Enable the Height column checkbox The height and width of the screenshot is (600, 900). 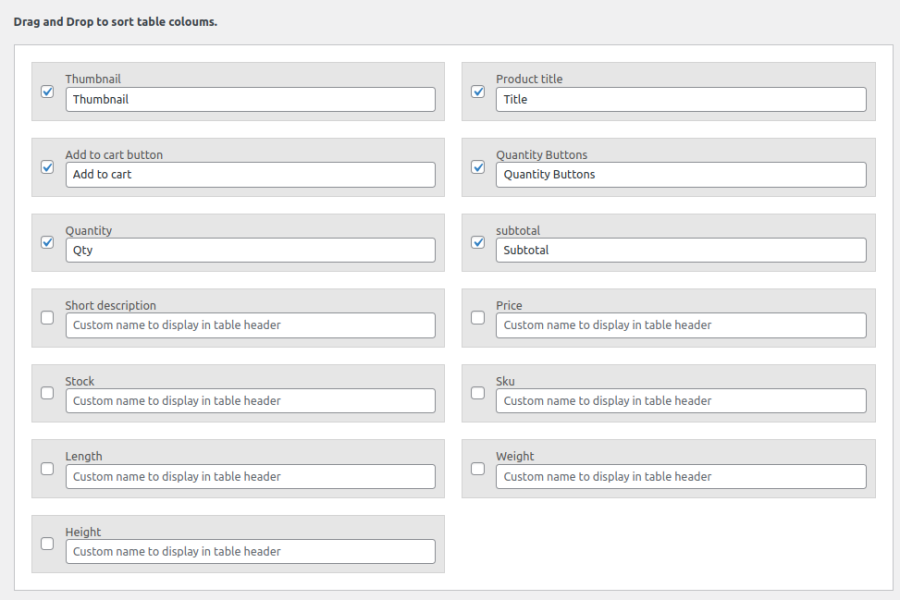point(47,544)
